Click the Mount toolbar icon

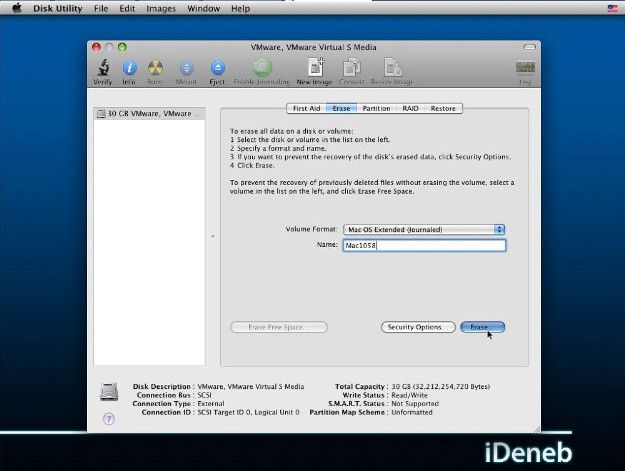coord(186,72)
